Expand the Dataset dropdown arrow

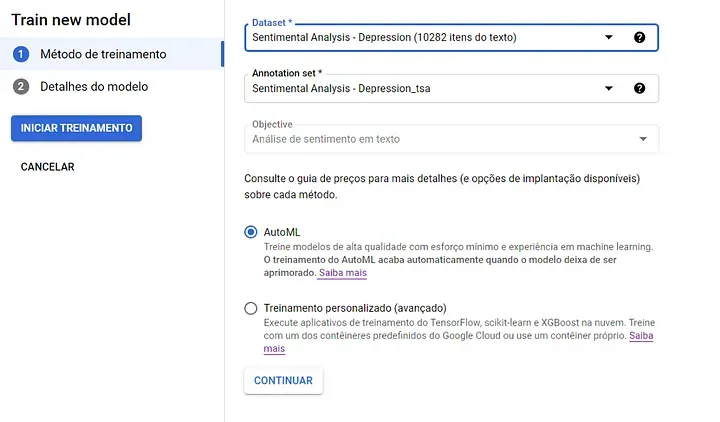tap(609, 38)
